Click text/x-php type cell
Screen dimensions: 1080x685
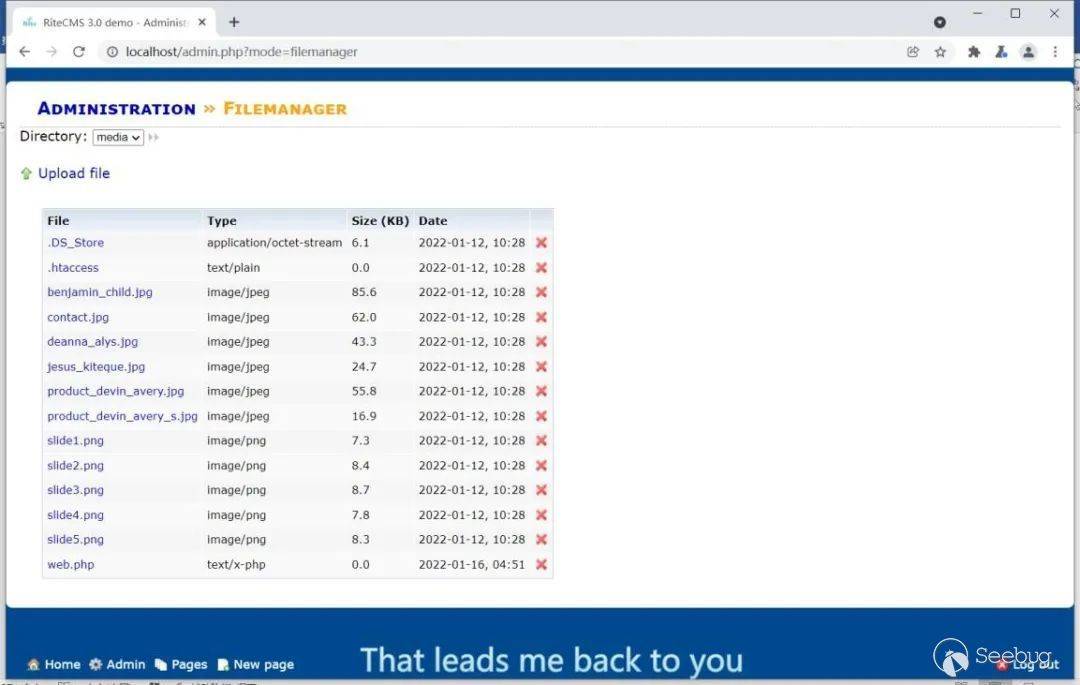(x=236, y=565)
